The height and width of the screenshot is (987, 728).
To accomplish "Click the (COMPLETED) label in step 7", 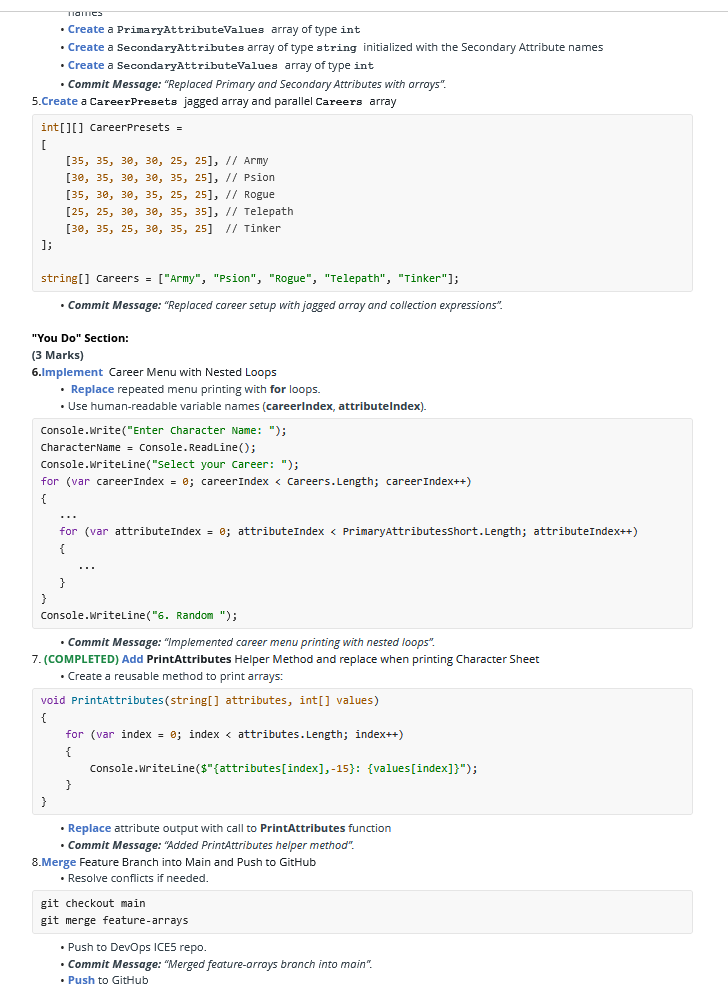I will coord(81,659).
